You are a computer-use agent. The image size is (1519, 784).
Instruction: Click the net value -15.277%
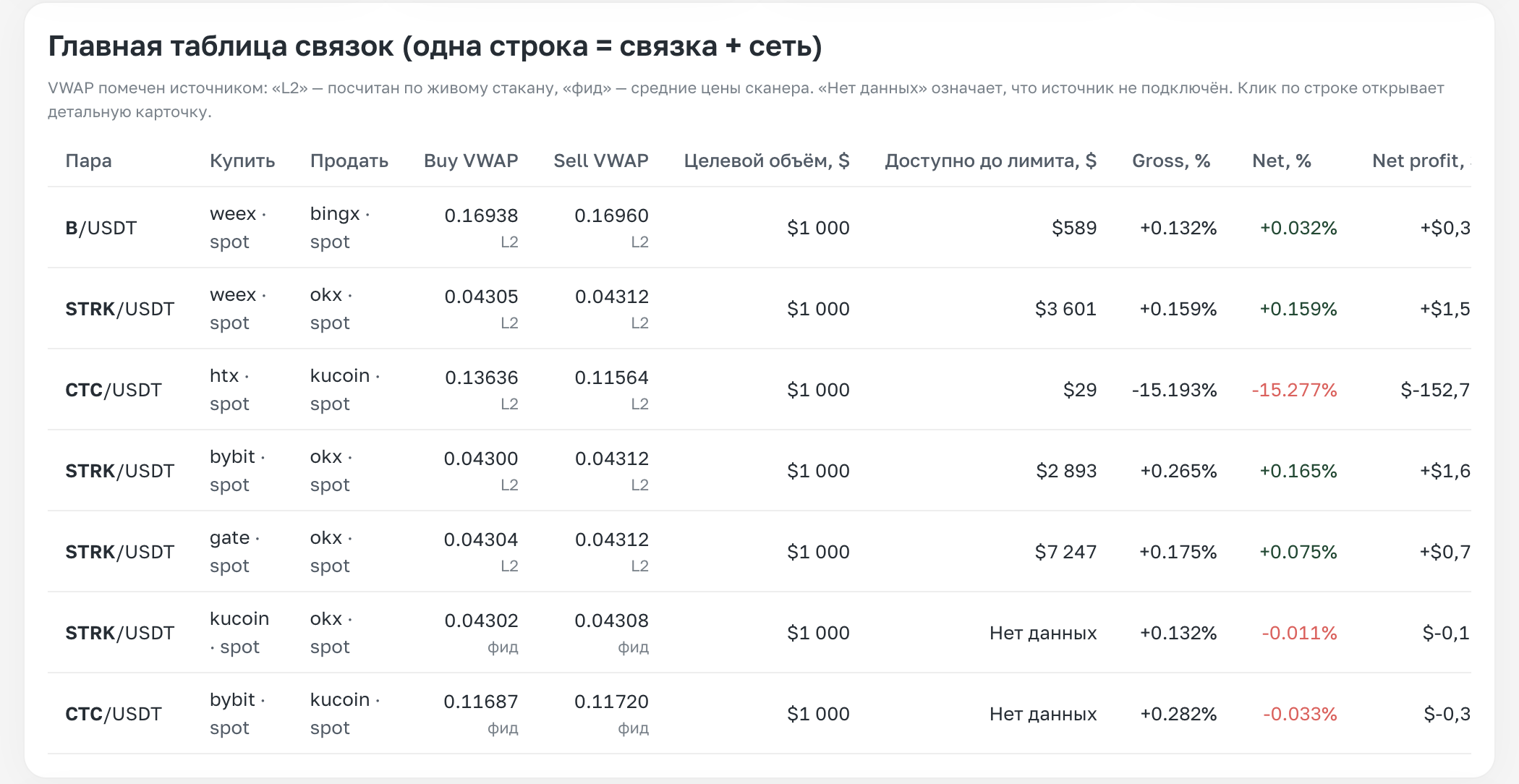[1295, 390]
